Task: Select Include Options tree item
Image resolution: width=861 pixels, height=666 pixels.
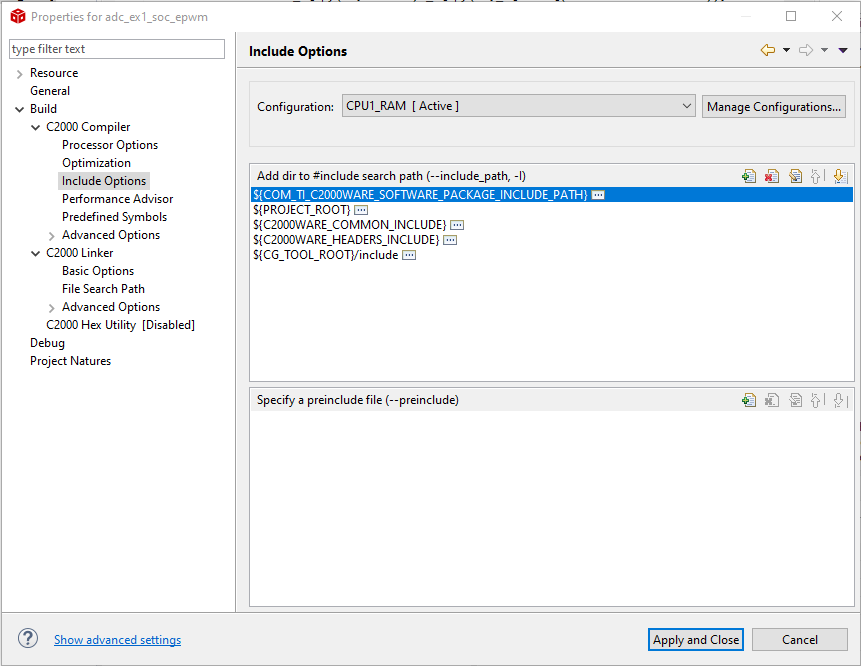Action: click(104, 181)
